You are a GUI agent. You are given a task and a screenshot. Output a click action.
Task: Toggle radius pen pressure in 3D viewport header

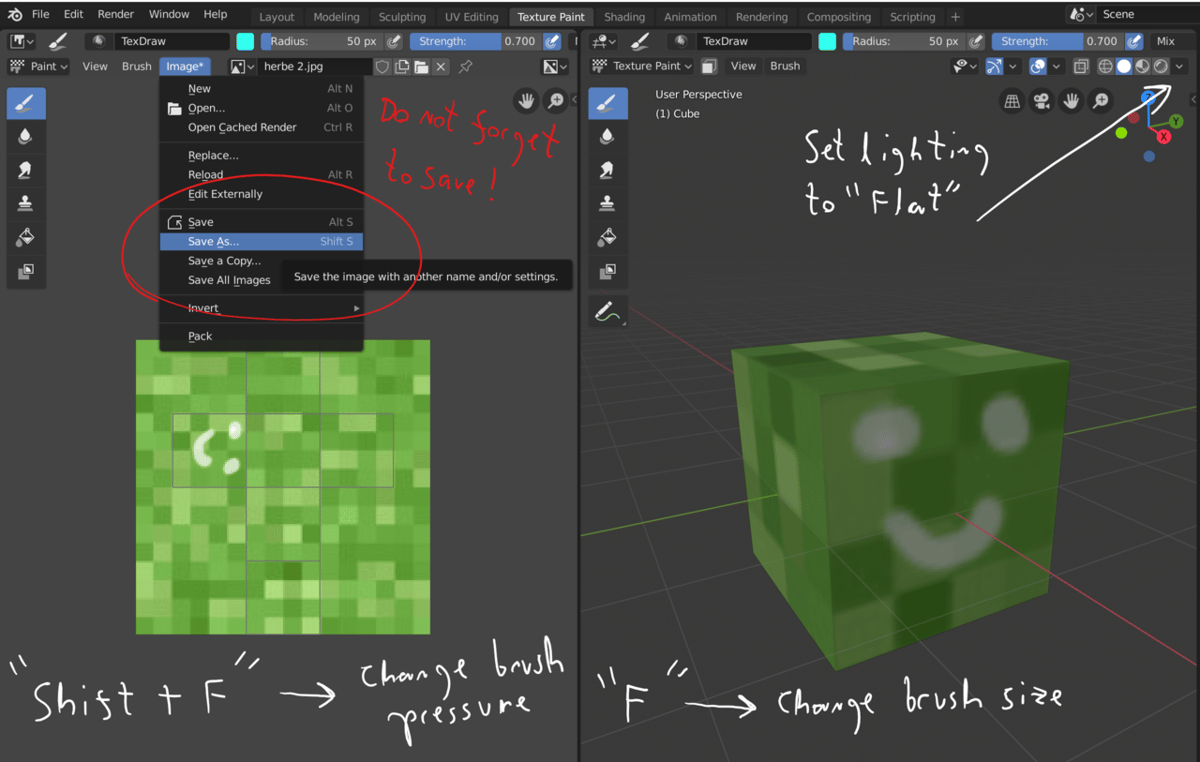[976, 42]
